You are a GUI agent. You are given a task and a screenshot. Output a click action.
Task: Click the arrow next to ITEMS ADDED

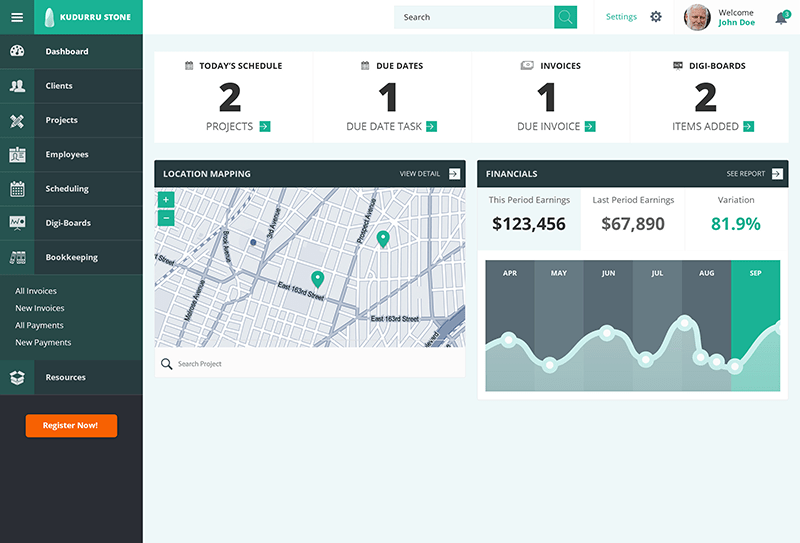[x=748, y=127]
